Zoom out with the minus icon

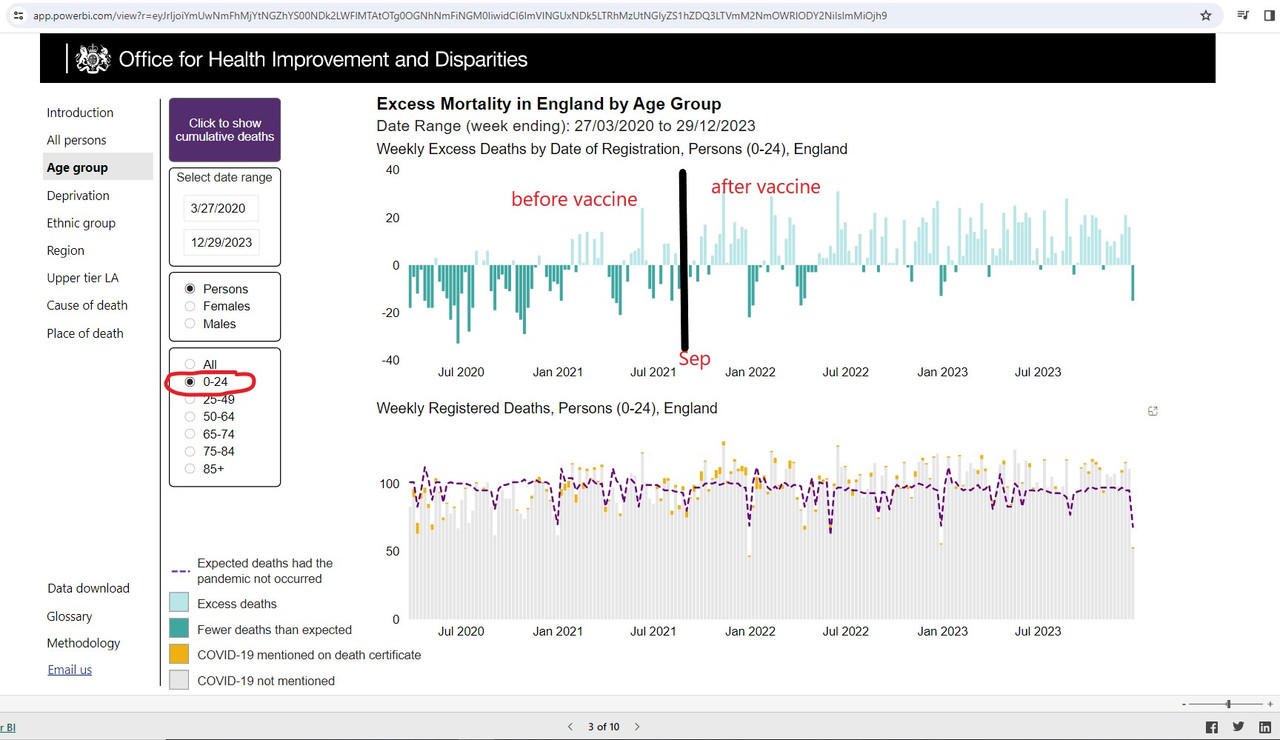pyautogui.click(x=1183, y=705)
